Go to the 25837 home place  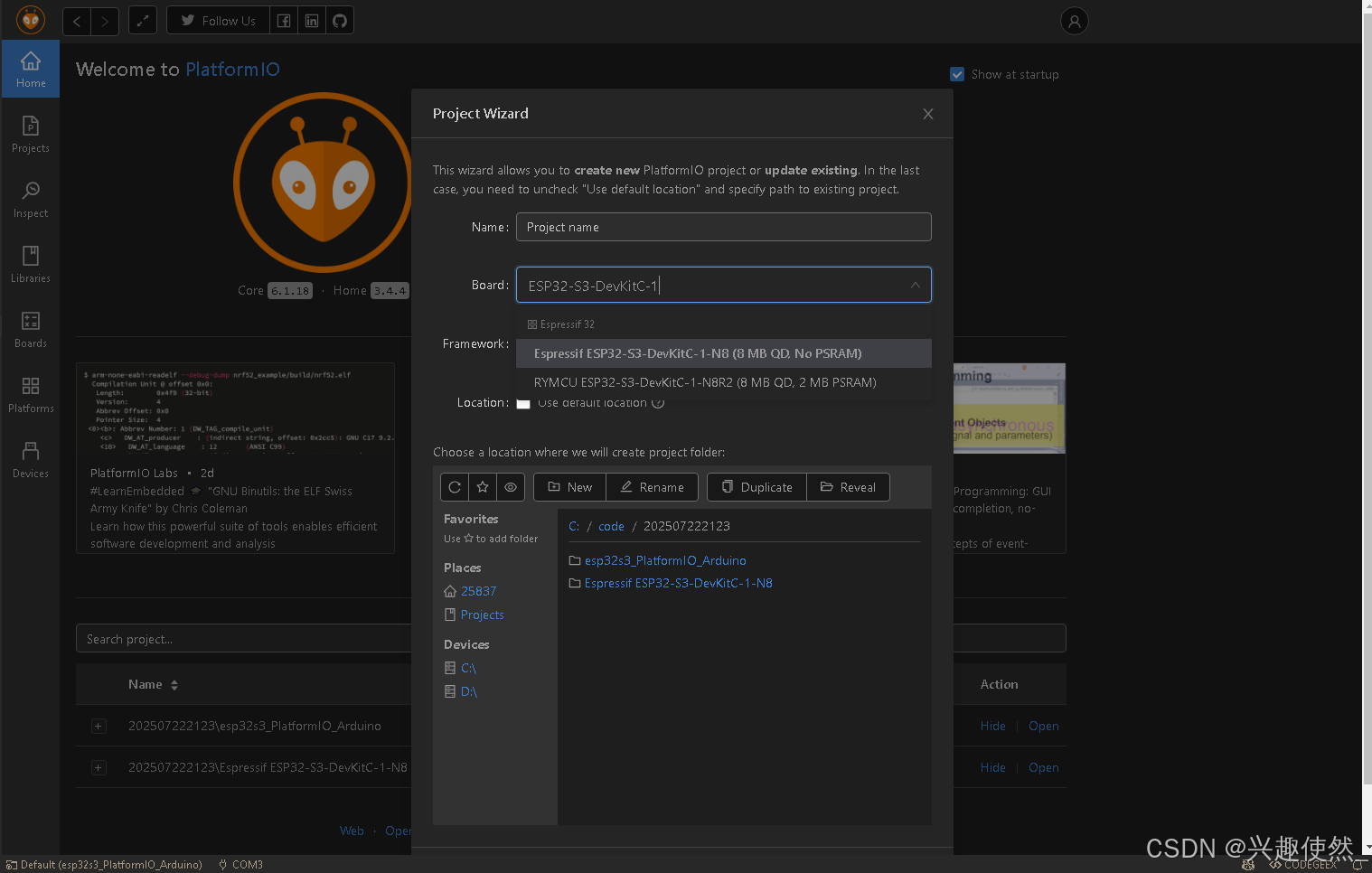(x=478, y=591)
